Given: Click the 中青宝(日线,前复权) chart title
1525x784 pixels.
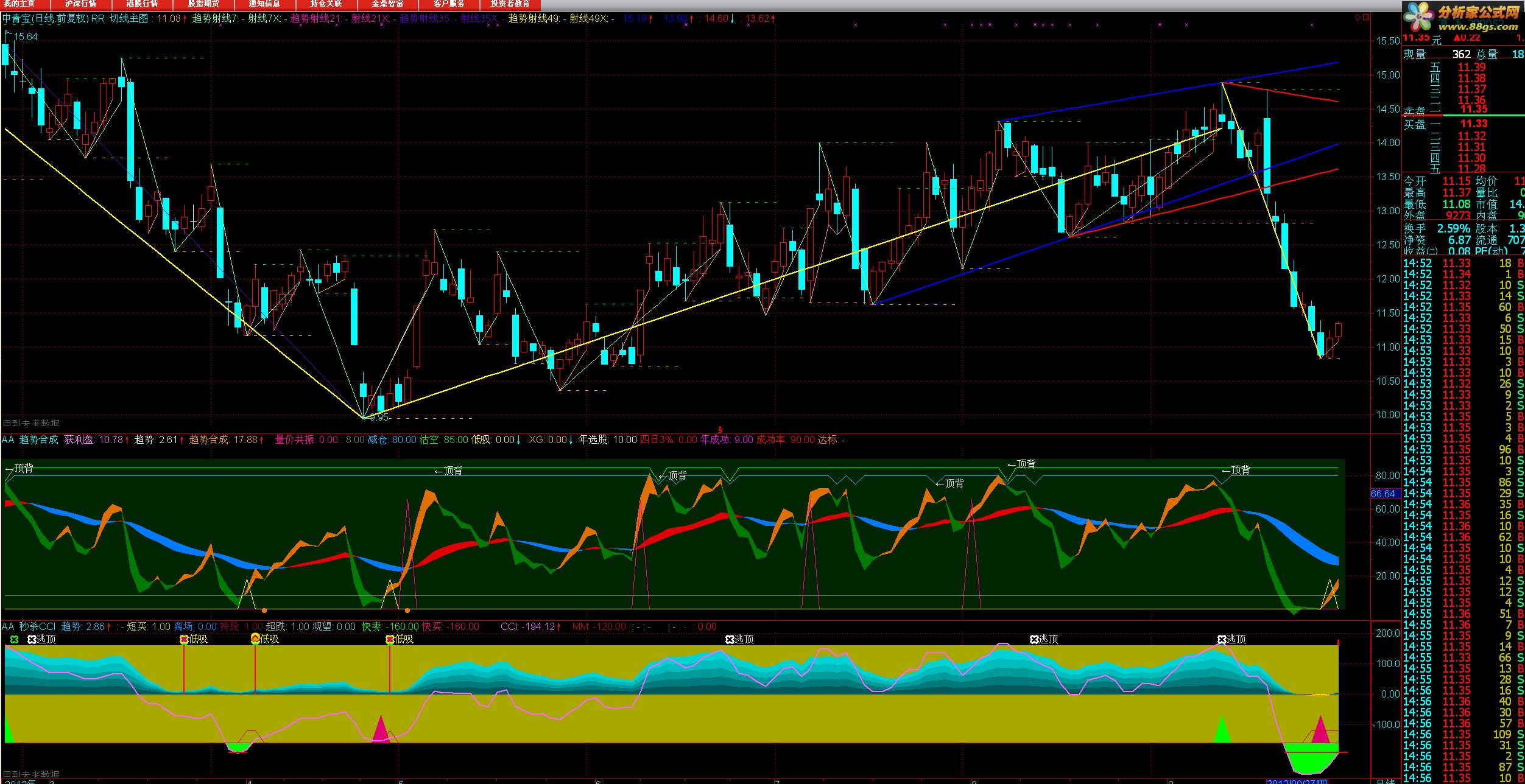Looking at the screenshot, I should (x=46, y=19).
